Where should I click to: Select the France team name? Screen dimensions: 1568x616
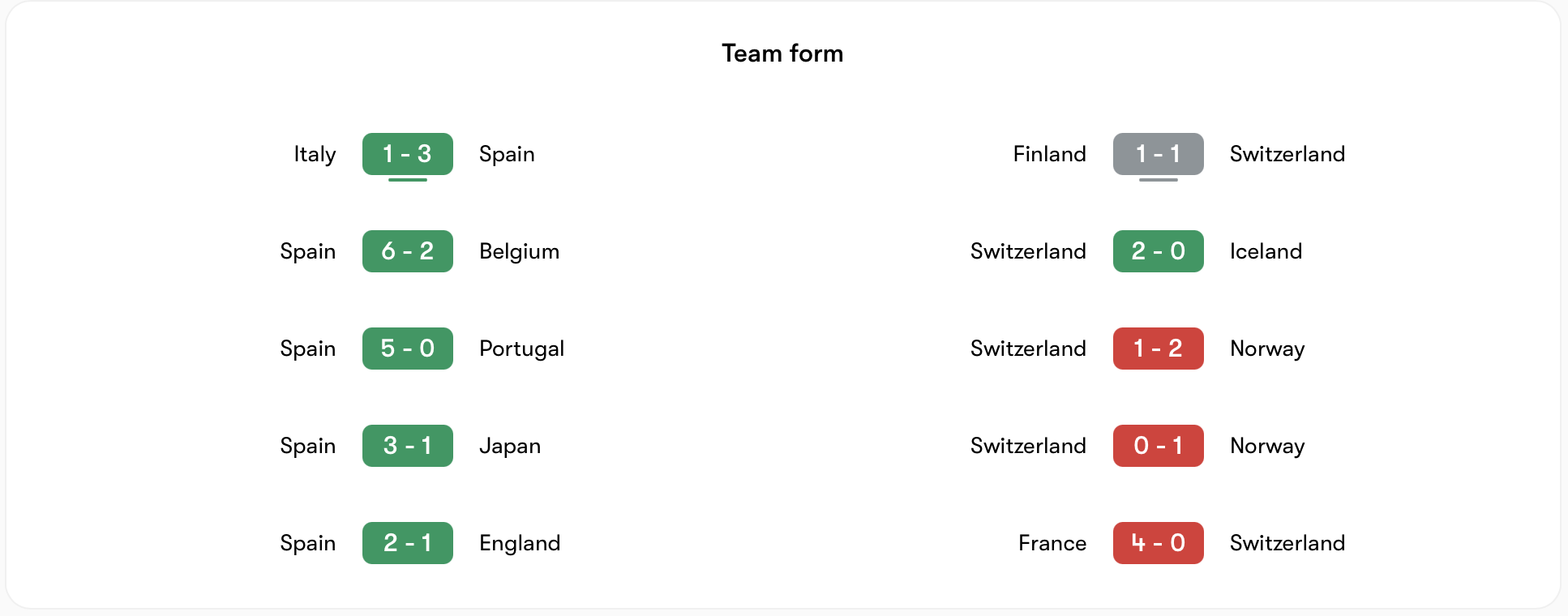pyautogui.click(x=1052, y=543)
